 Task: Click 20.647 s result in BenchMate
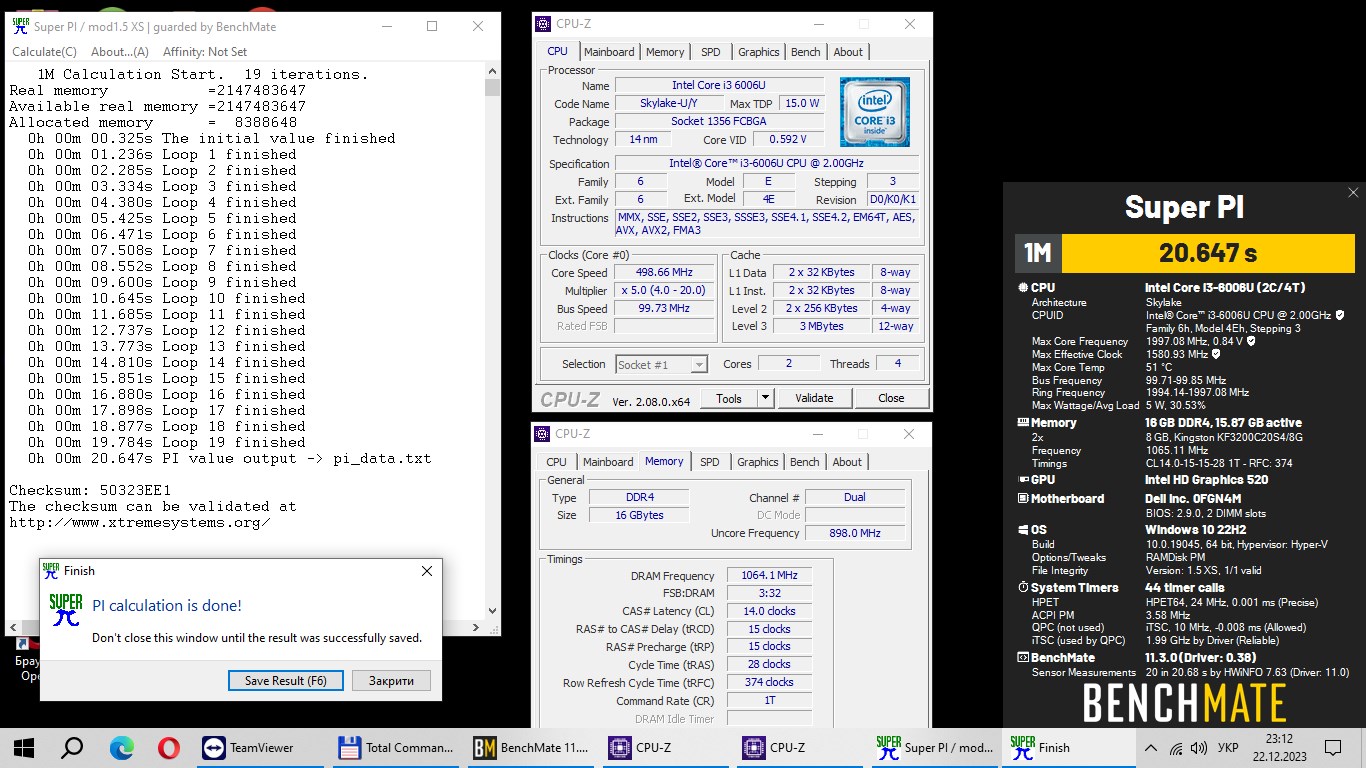(x=1208, y=254)
